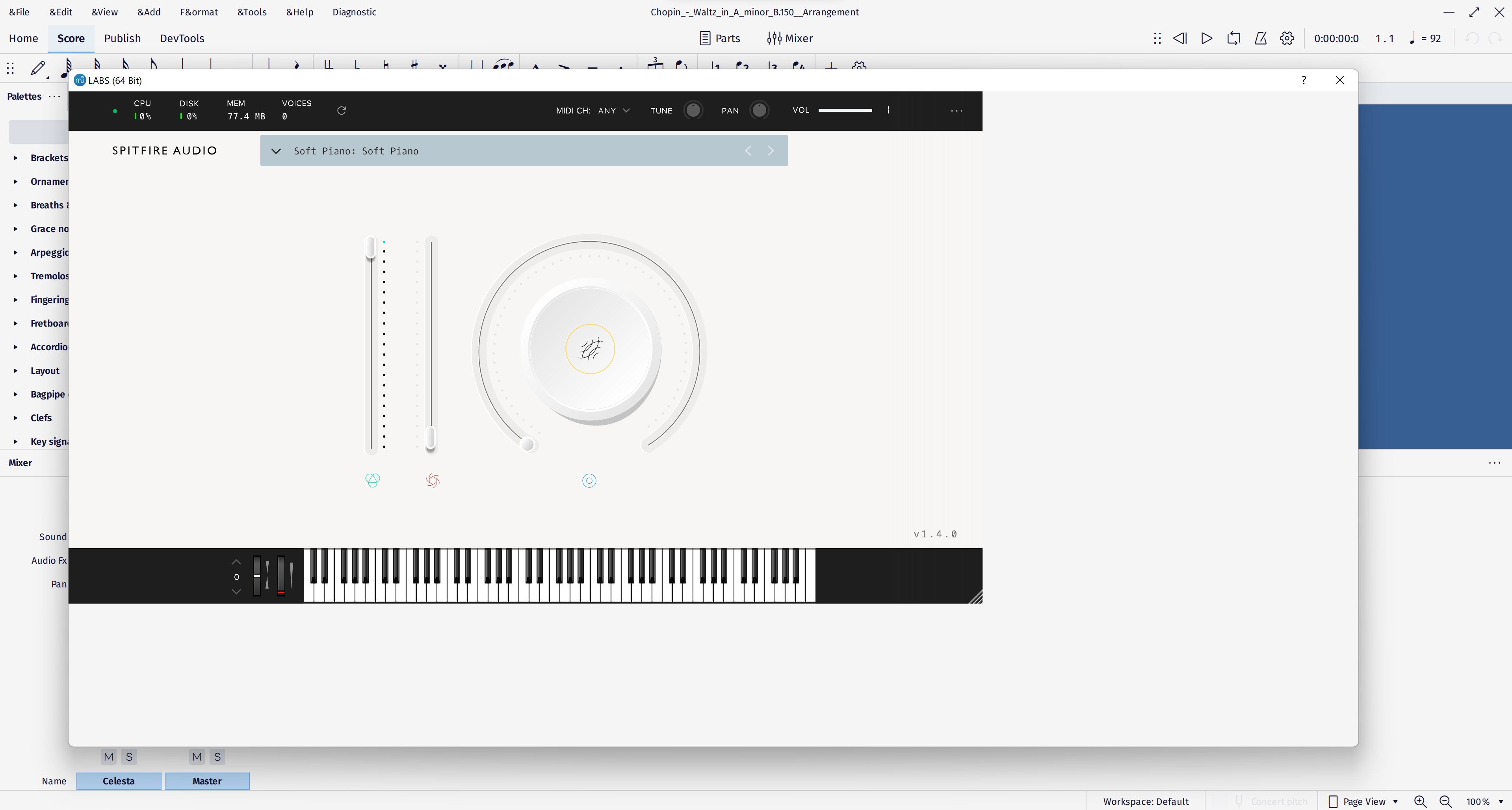Image resolution: width=1512 pixels, height=810 pixels.
Task: Switch to the Publish tab
Action: (122, 38)
